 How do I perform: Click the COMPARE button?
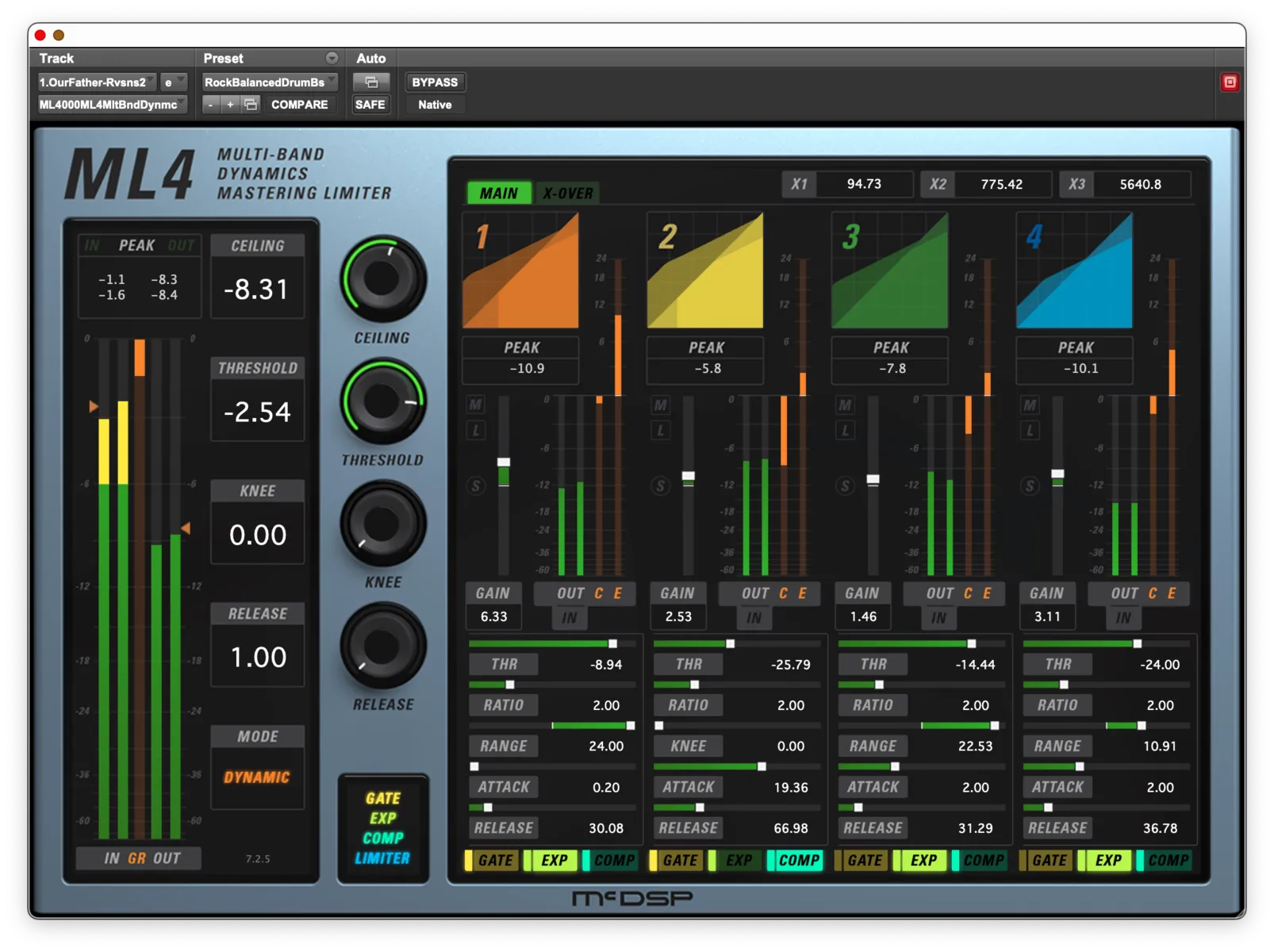click(301, 104)
